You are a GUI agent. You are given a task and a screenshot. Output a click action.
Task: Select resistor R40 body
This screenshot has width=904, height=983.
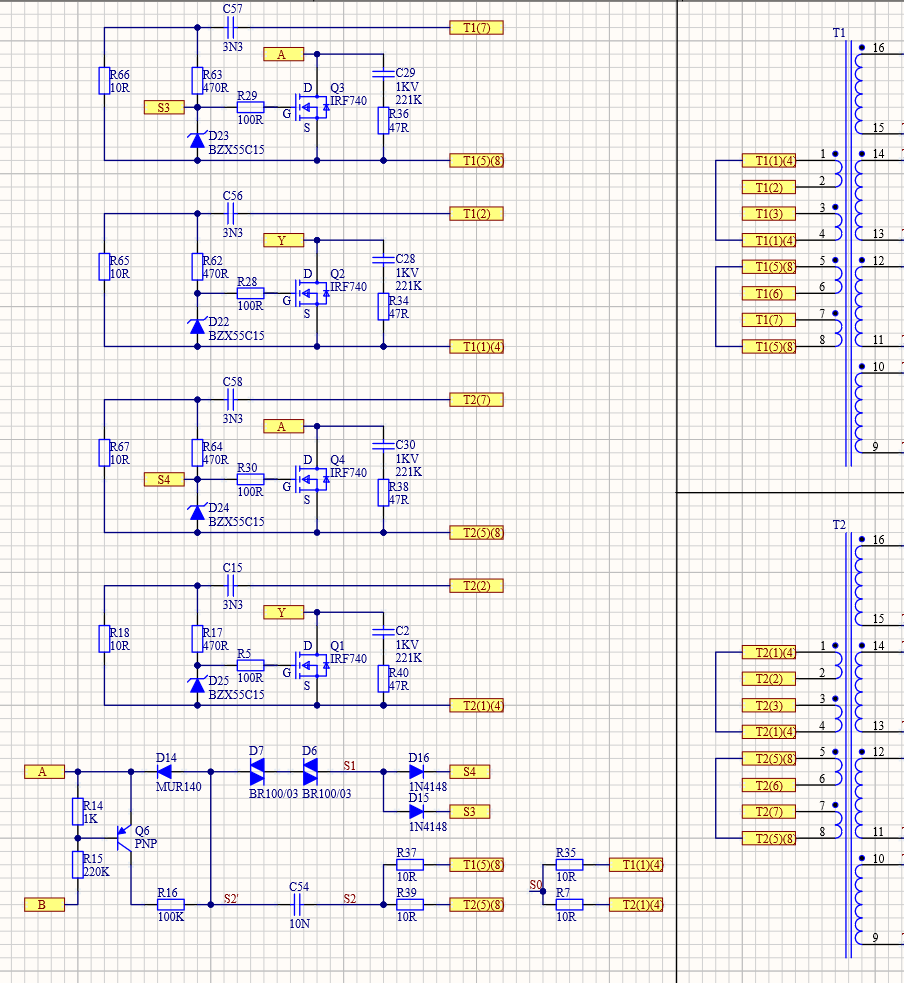[x=383, y=679]
